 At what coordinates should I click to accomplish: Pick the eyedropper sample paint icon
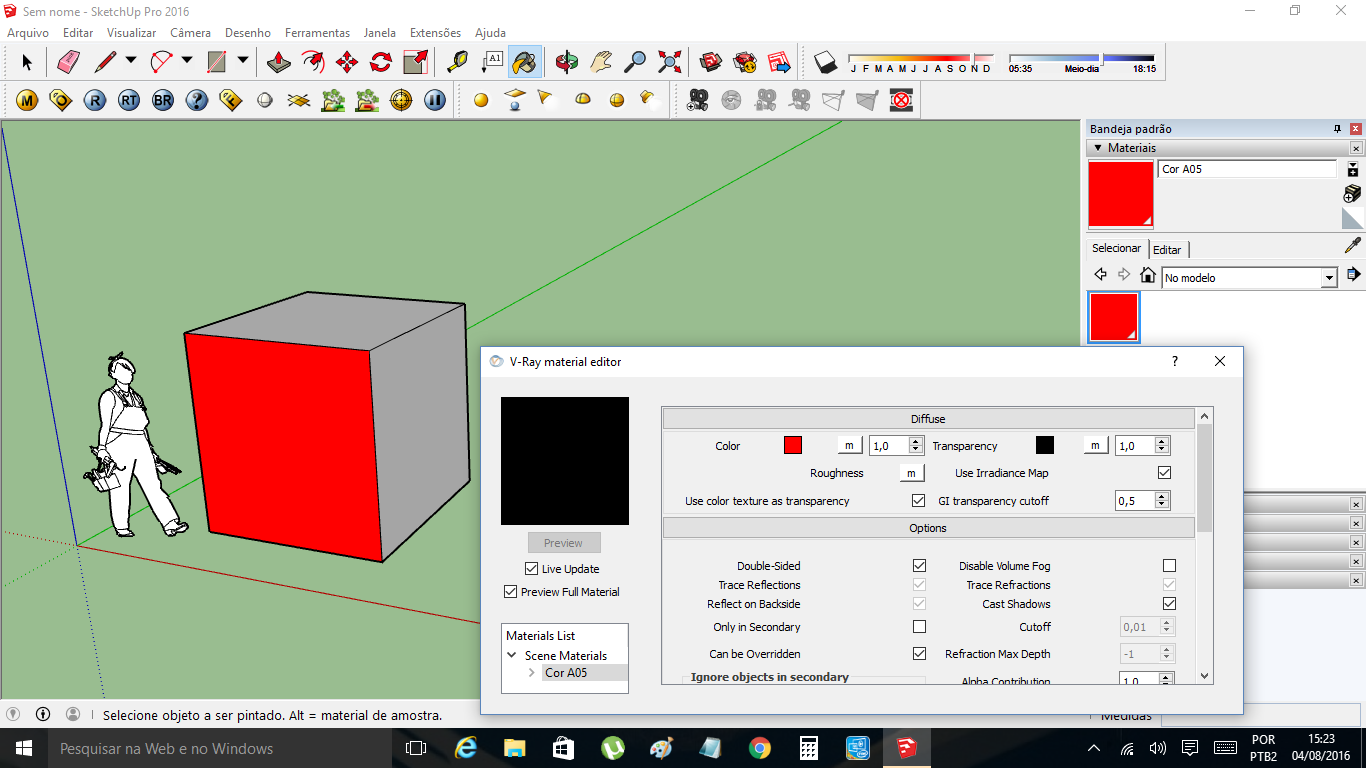click(1352, 245)
